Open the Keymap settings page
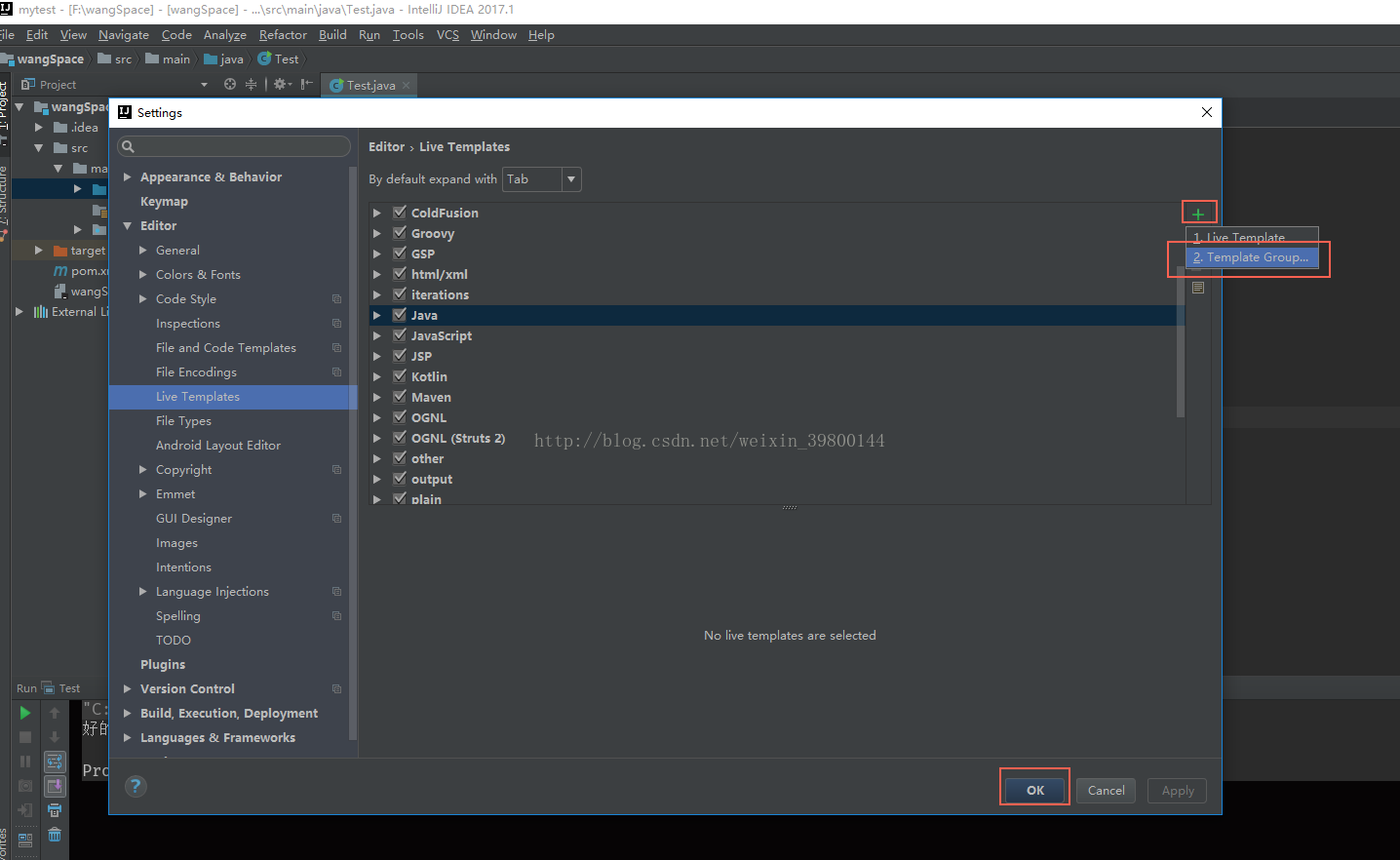Viewport: 1400px width, 860px height. point(164,202)
